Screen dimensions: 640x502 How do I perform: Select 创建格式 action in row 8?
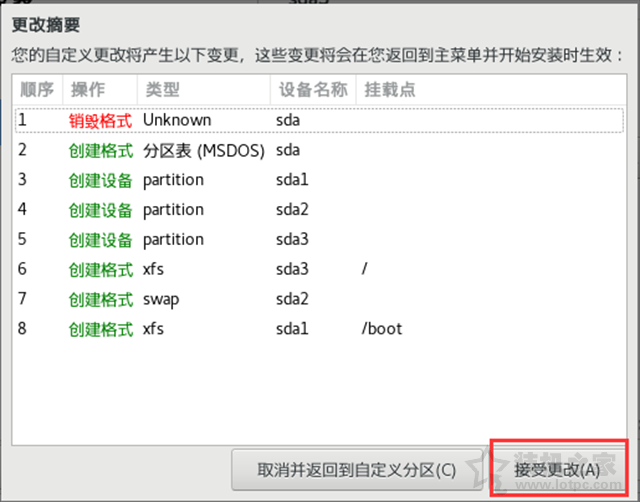[x=100, y=329]
